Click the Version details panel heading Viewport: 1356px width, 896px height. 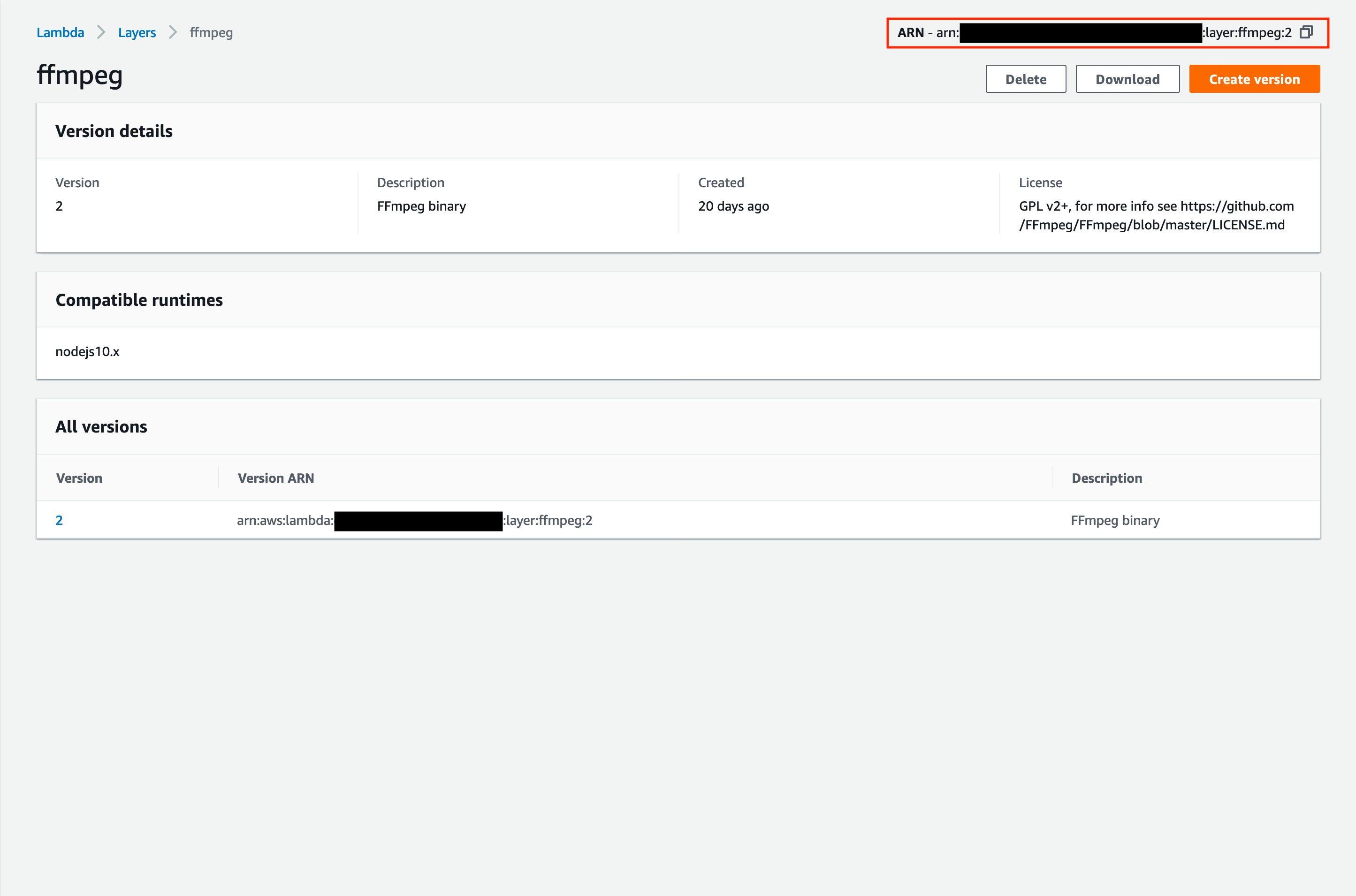(114, 131)
